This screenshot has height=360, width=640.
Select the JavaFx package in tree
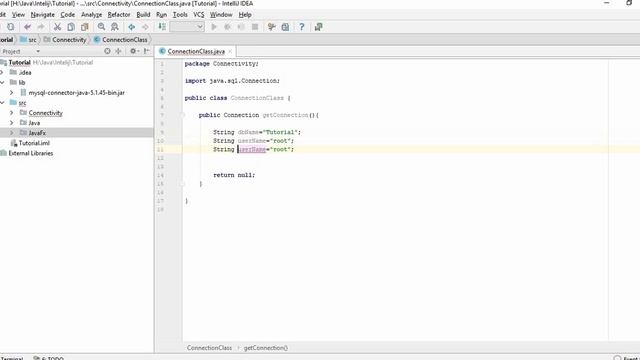tap(37, 133)
